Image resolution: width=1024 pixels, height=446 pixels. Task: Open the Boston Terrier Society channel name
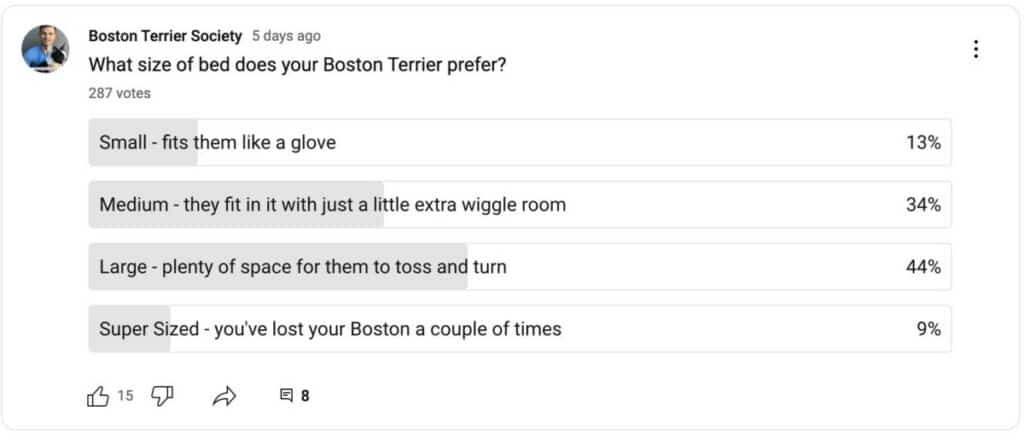point(165,36)
